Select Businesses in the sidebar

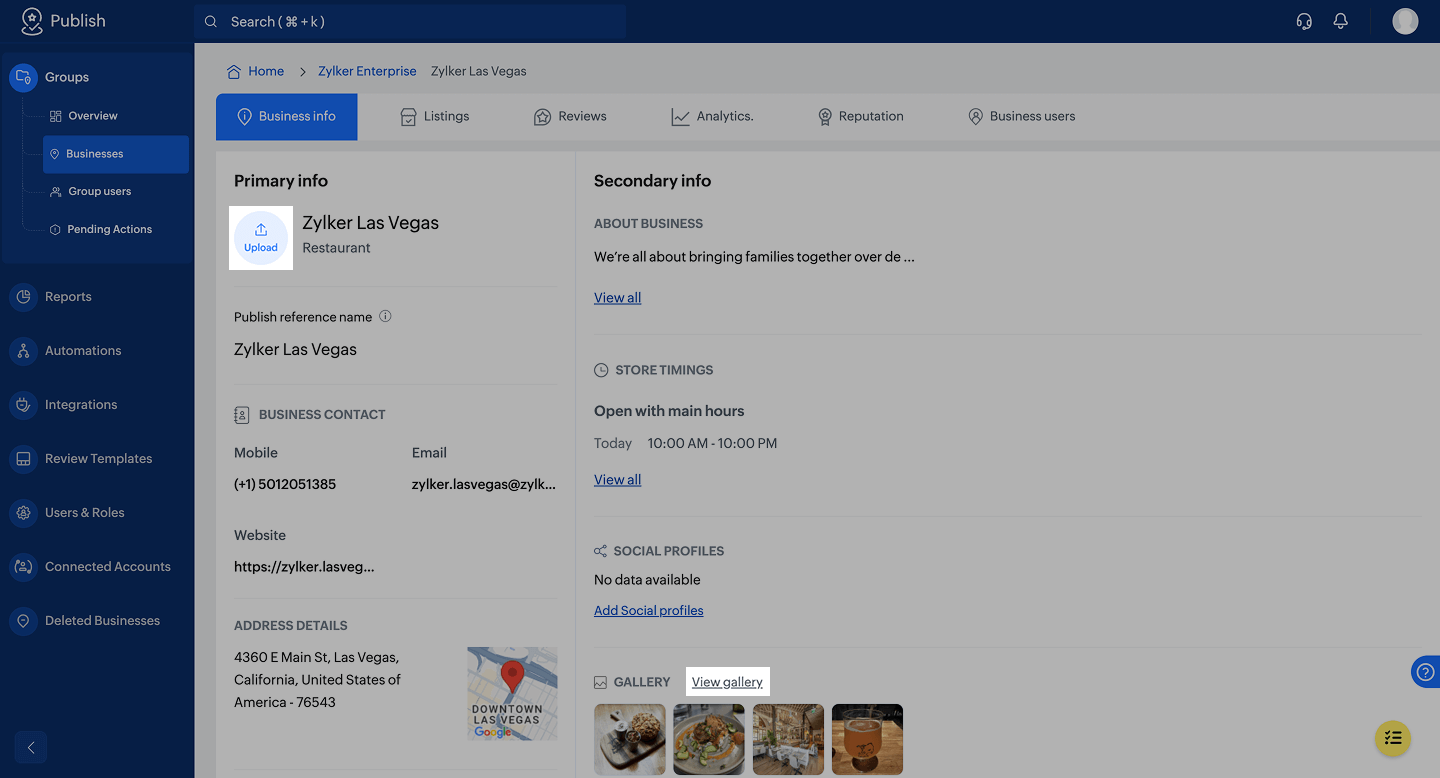pyautogui.click(x=116, y=154)
